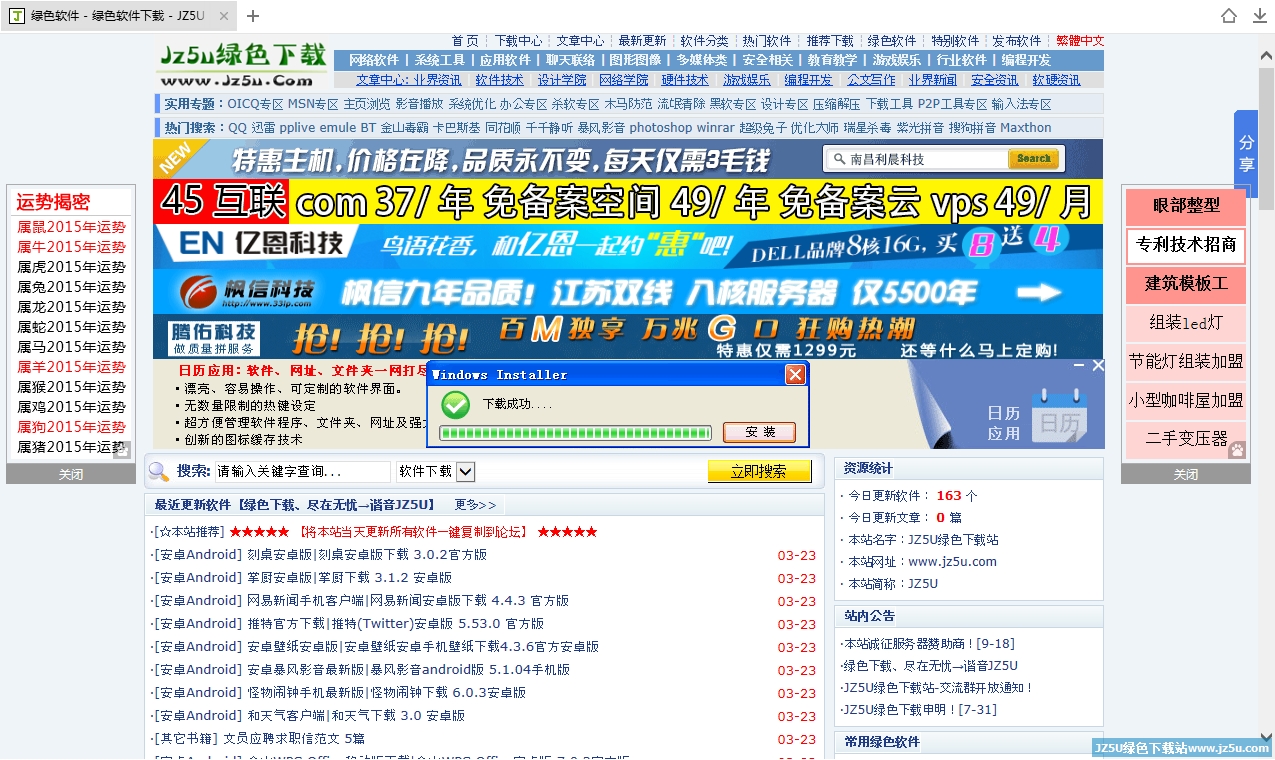This screenshot has height=760, width=1275.
Task: Click 更多>> in 最近更新软件 header
Action: pyautogui.click(x=475, y=505)
